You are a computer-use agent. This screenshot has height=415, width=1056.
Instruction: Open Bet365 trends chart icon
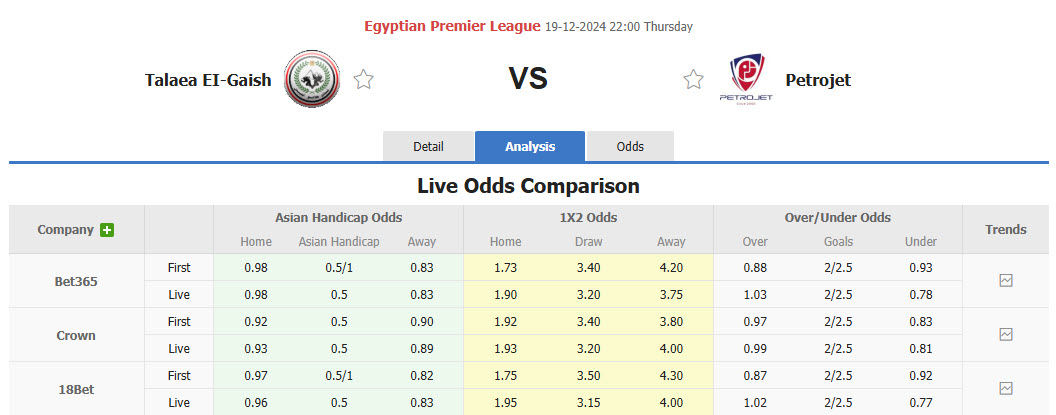1006,281
